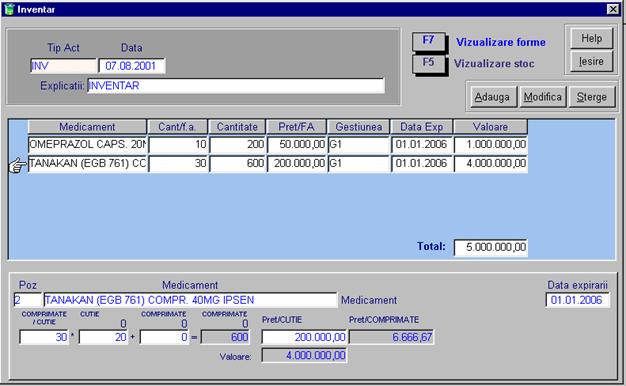Click the Pret/FA column header
The width and height of the screenshot is (626, 386).
pyautogui.click(x=297, y=127)
